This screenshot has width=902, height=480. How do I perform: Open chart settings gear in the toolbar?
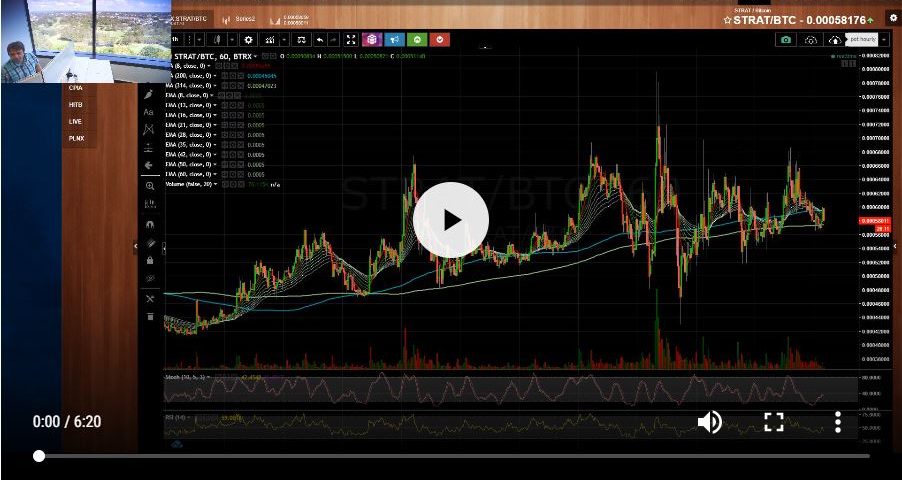pos(249,40)
